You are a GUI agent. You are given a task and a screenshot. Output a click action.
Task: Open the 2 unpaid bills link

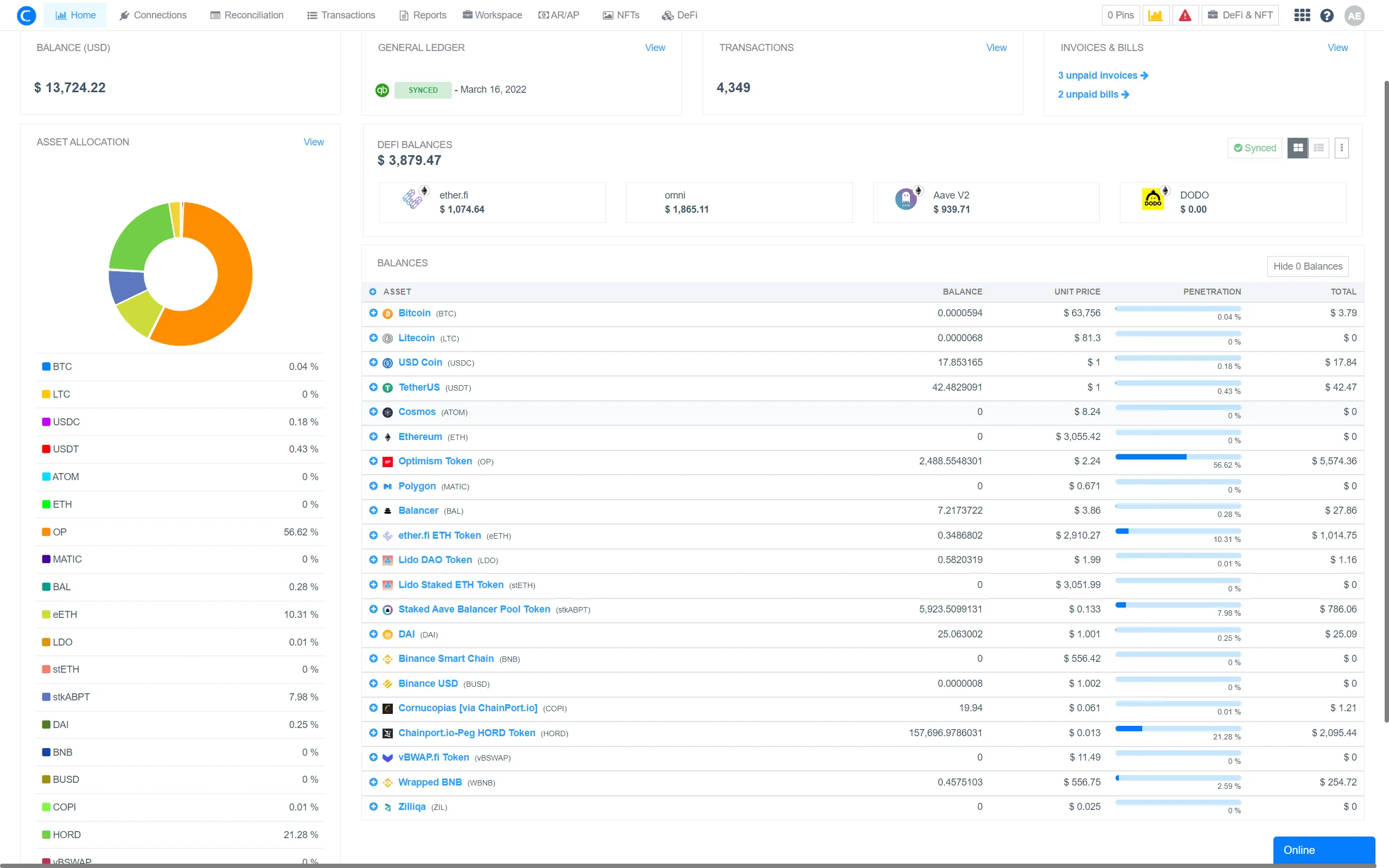tap(1093, 95)
